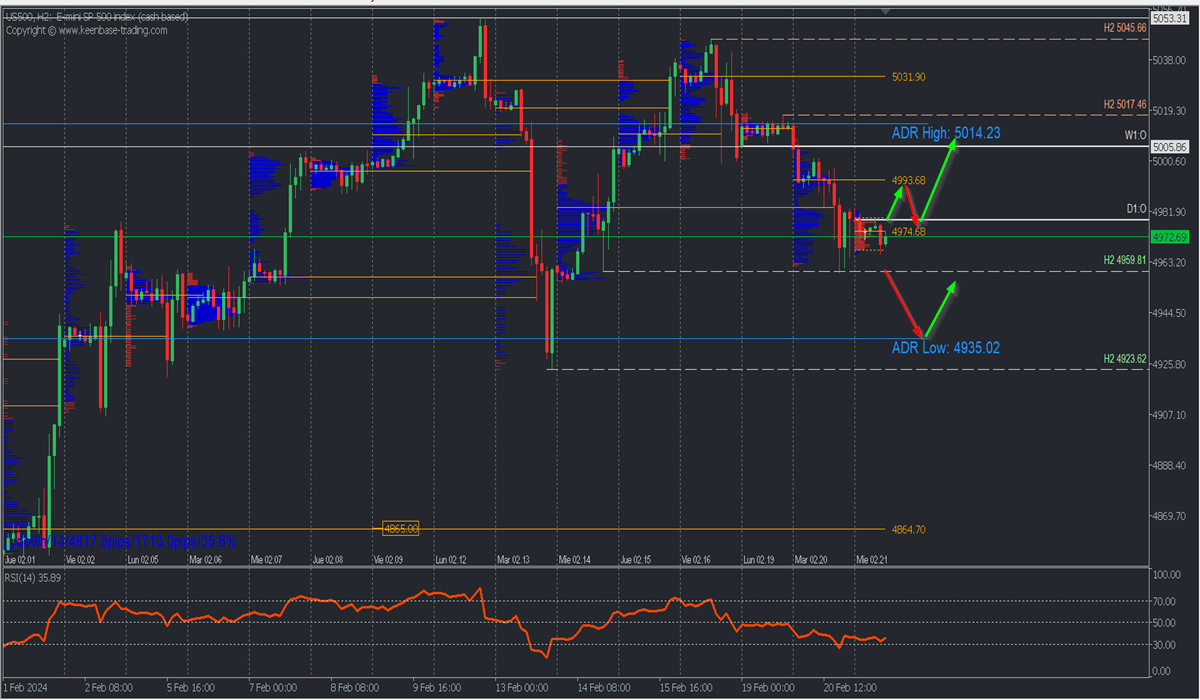The width and height of the screenshot is (1200, 700).
Task: Click the 13 Feb 00:00 time axis label
Action: 523,688
